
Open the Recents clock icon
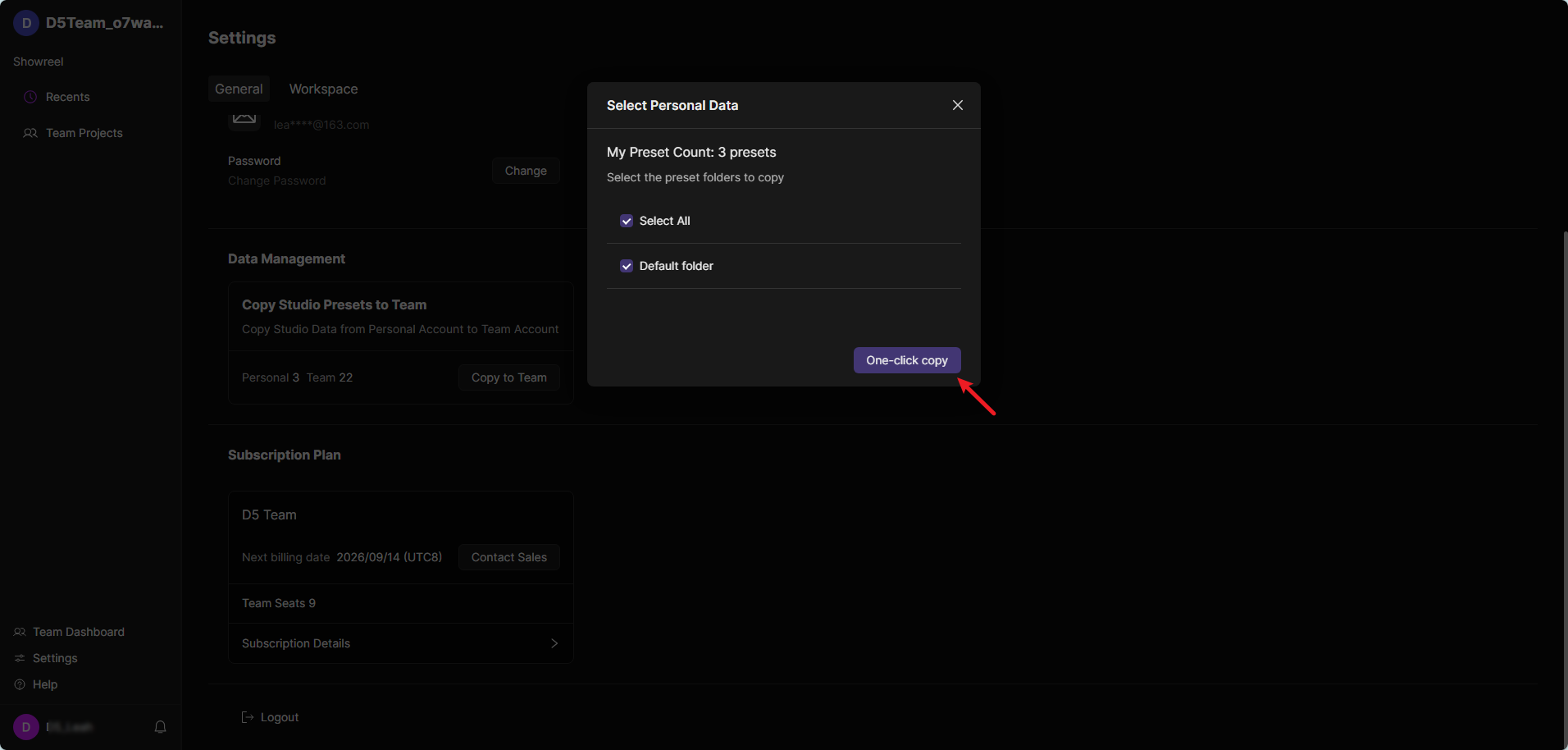(30, 97)
